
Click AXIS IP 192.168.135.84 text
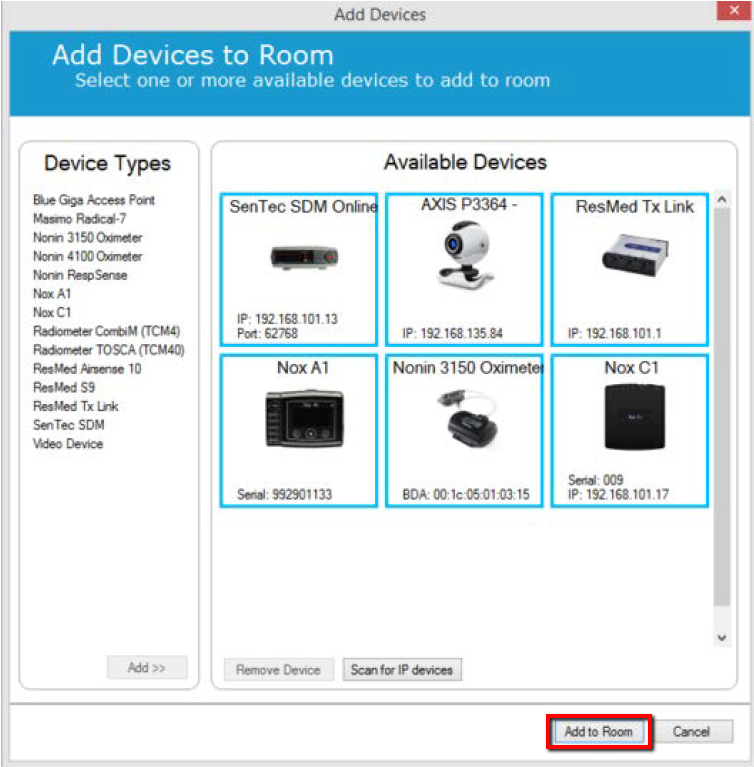point(453,334)
